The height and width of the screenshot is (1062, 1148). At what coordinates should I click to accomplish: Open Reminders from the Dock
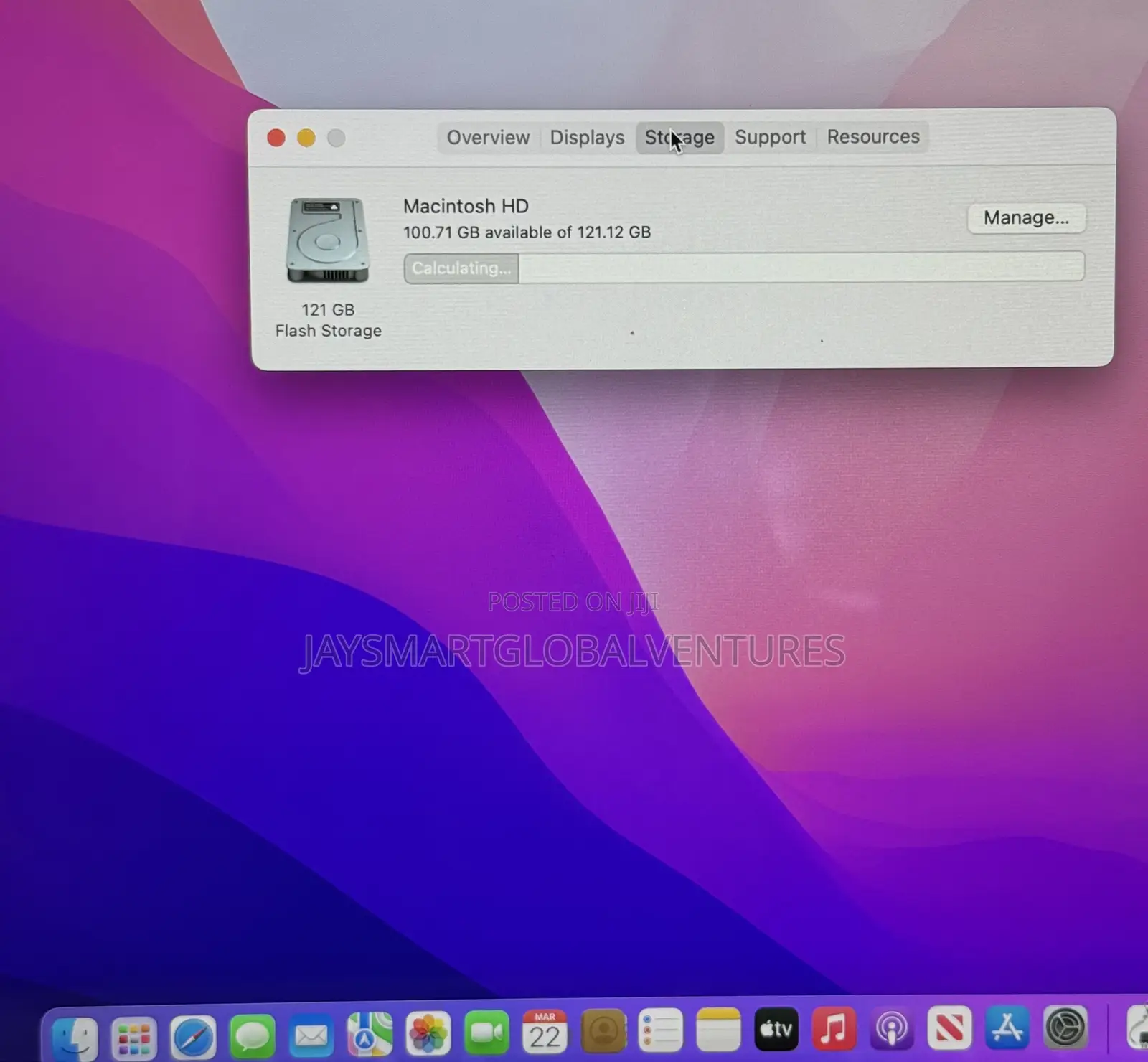click(660, 1031)
